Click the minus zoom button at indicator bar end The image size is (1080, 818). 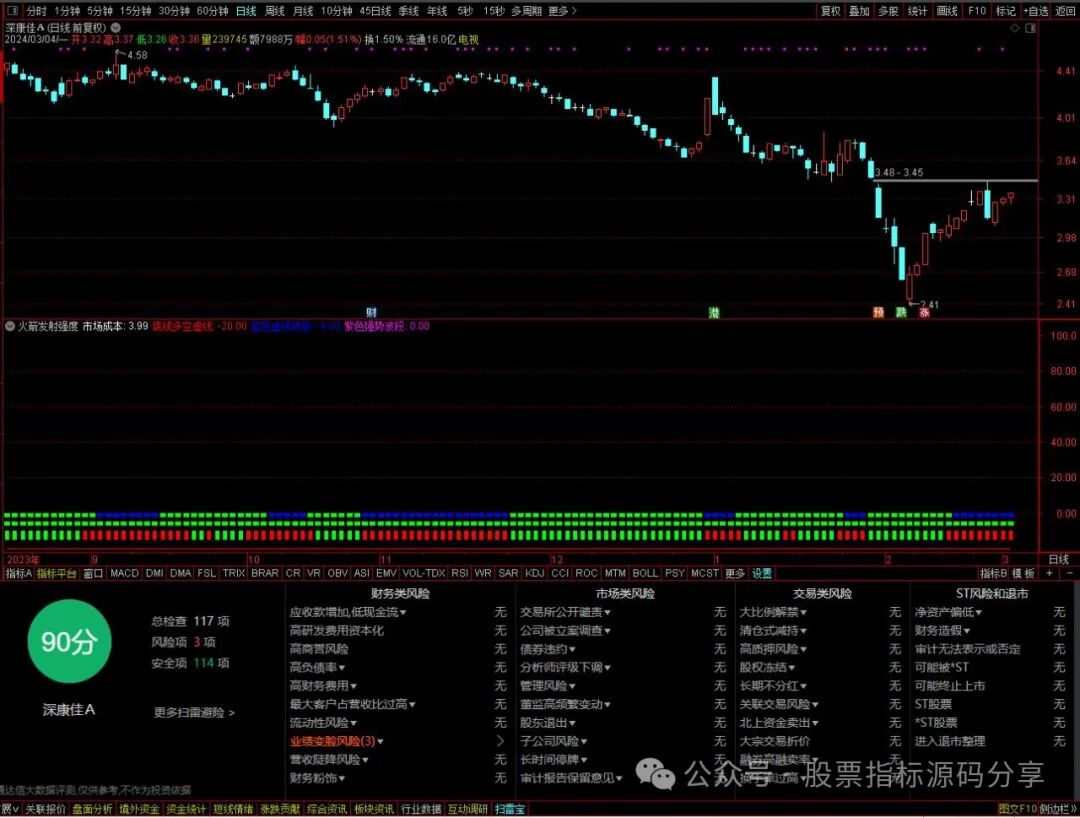click(1070, 573)
